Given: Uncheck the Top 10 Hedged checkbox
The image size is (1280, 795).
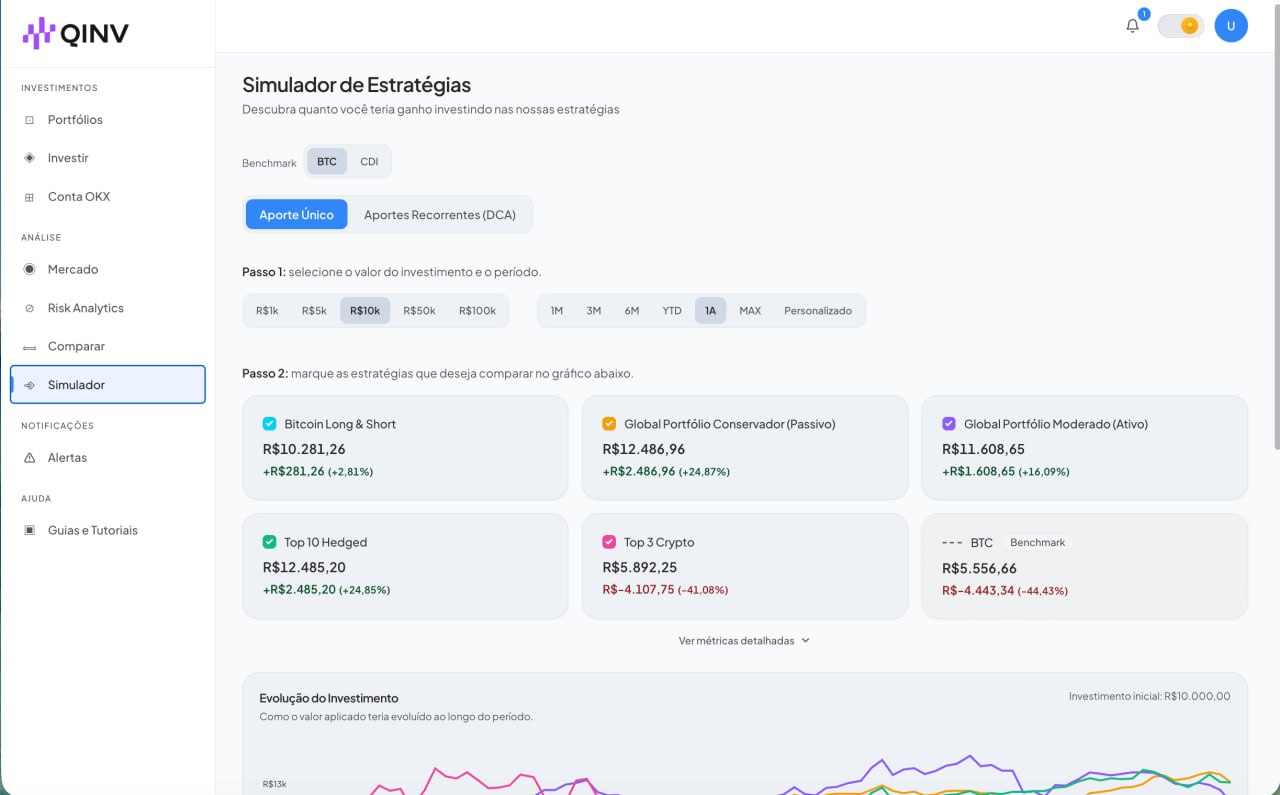Looking at the screenshot, I should (x=269, y=542).
